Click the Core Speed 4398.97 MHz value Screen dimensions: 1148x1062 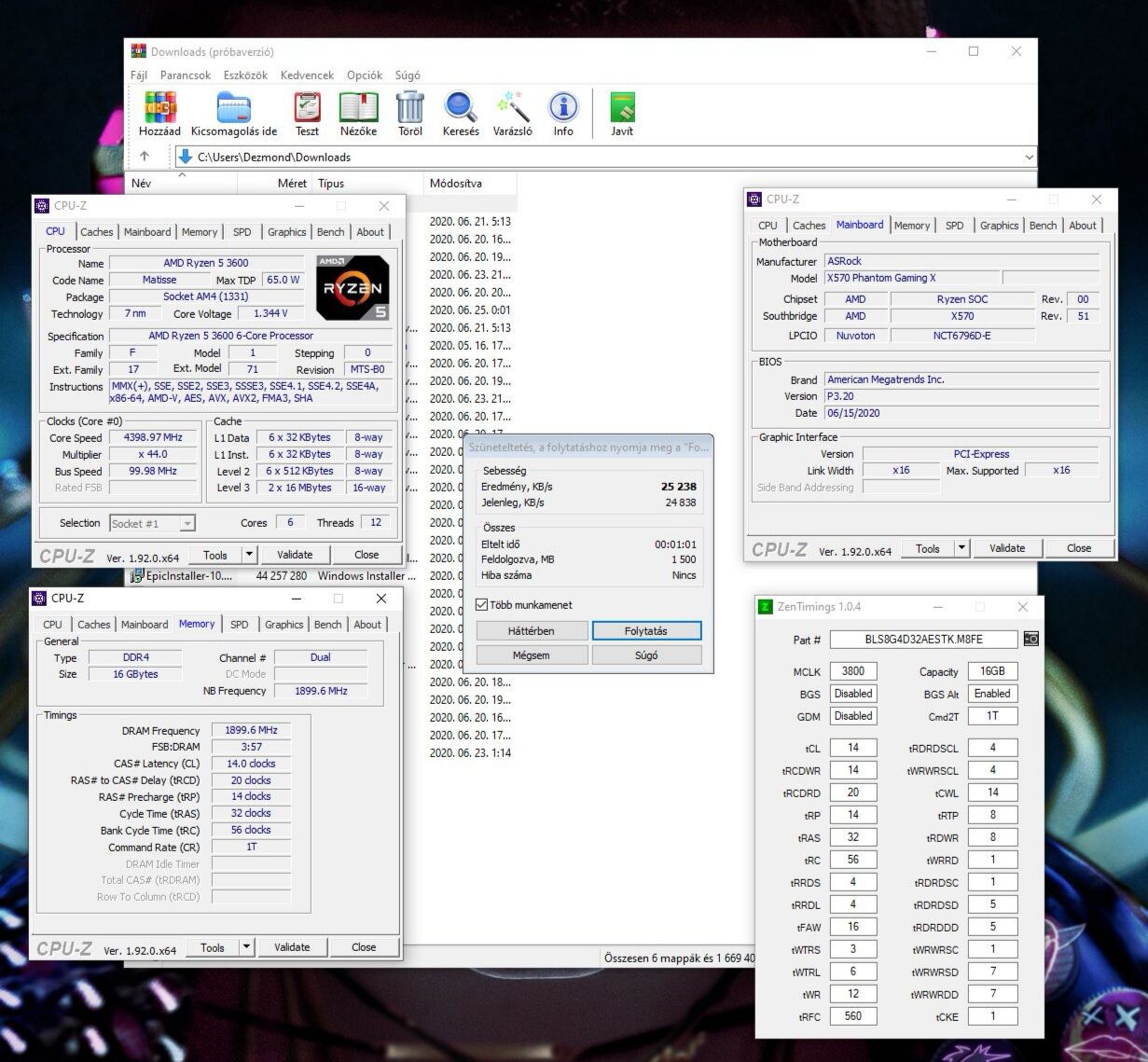coord(154,437)
